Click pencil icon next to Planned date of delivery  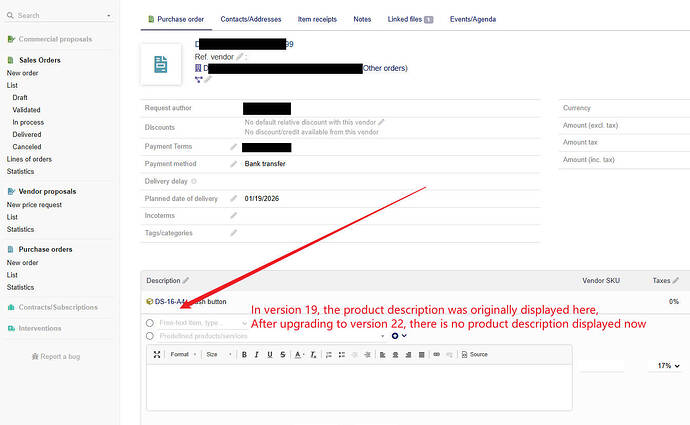[233, 198]
